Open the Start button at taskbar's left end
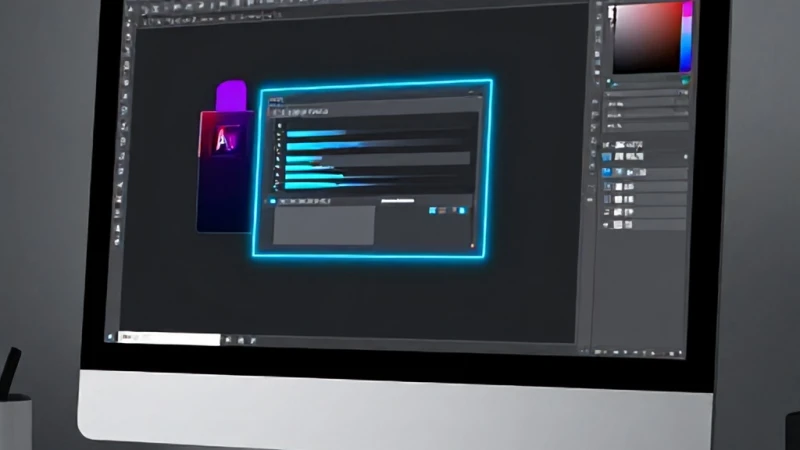This screenshot has height=450, width=800. 110,337
